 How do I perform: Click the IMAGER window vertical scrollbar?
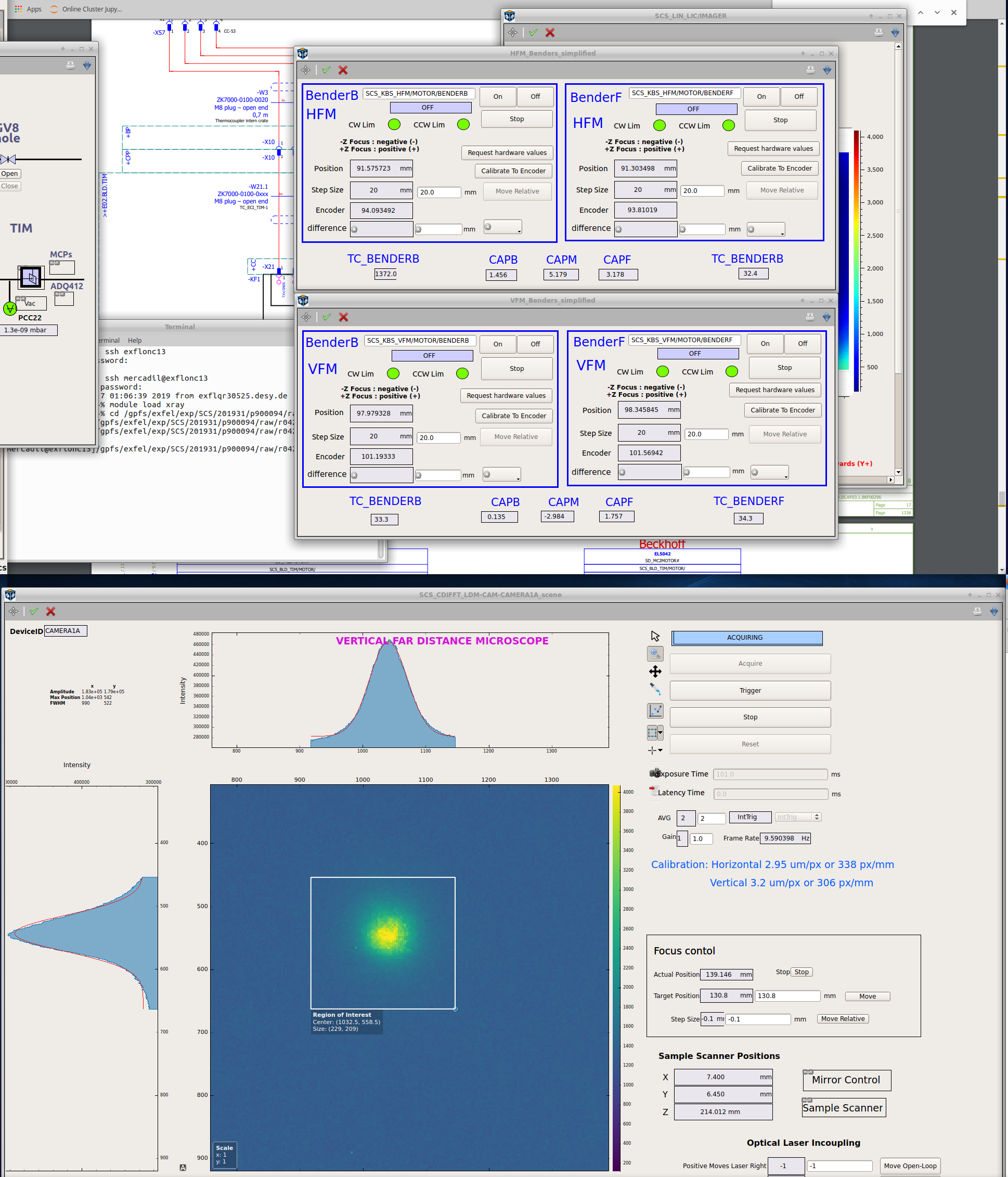pos(898,259)
